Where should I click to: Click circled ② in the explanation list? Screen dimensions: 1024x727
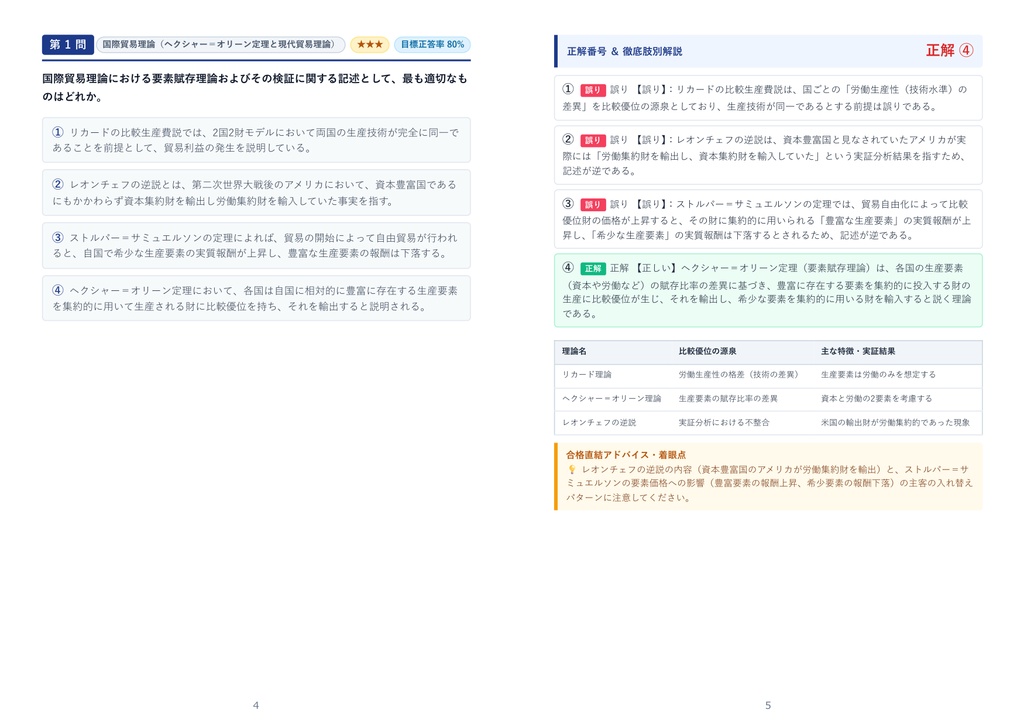click(568, 139)
